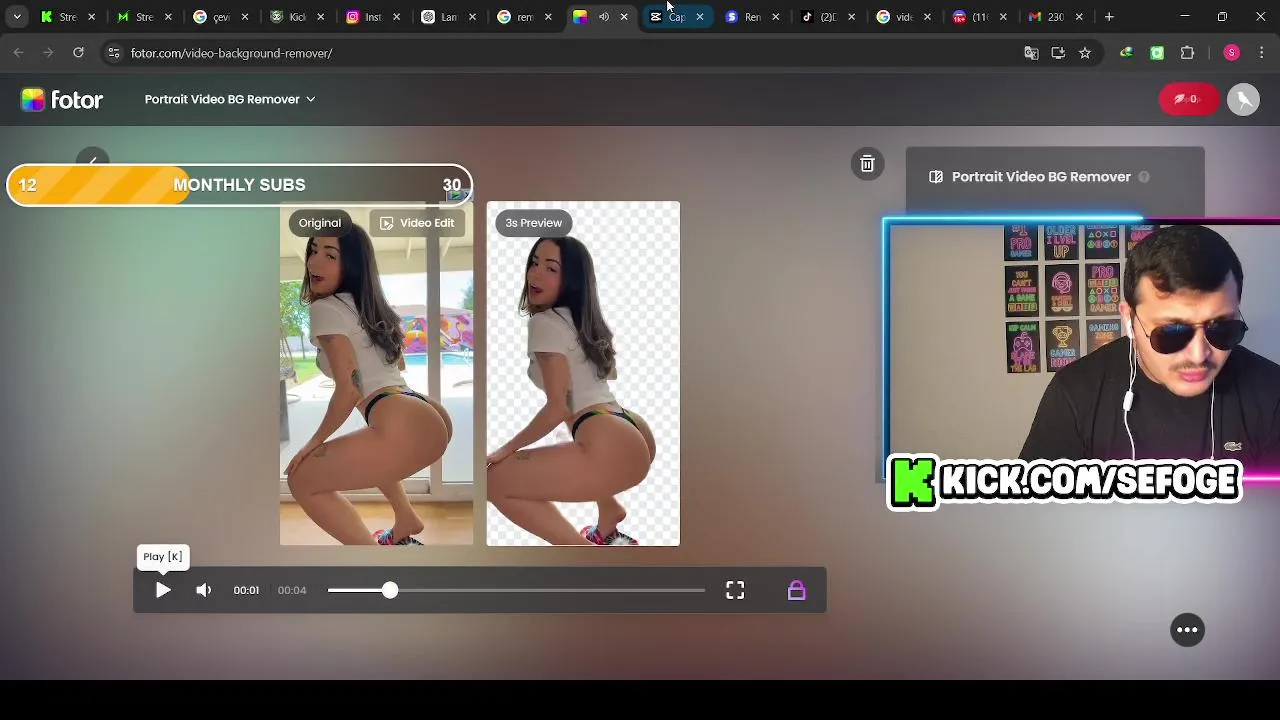Move the video progress slider handle
The image size is (1280, 720).
point(390,590)
